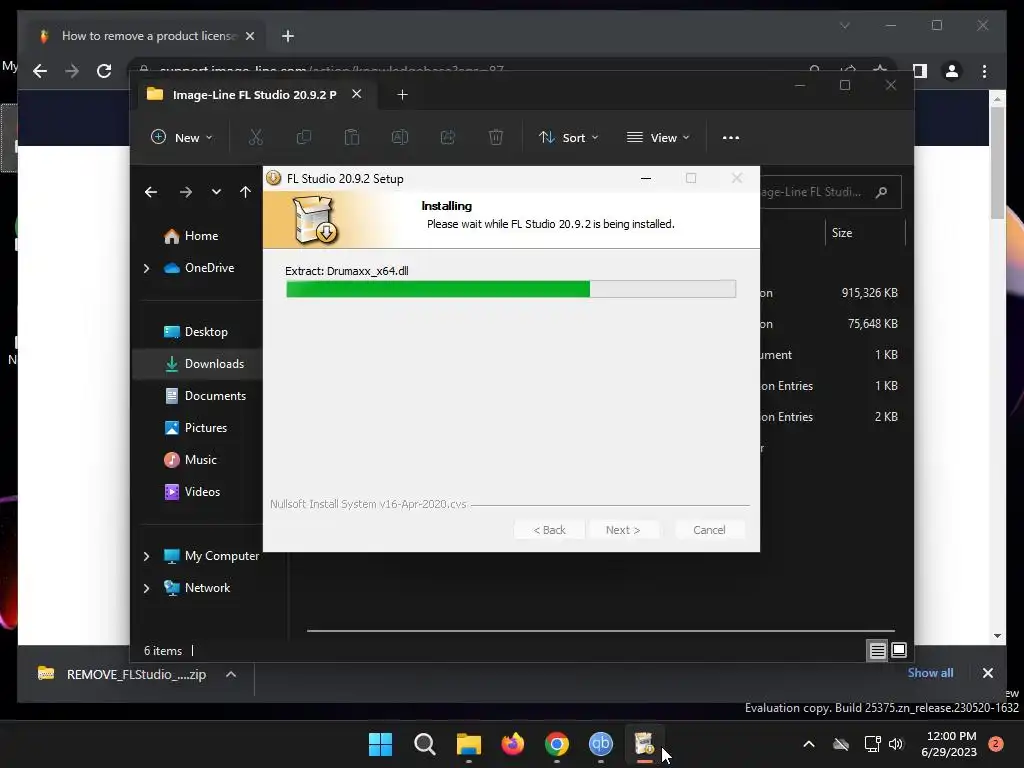This screenshot has height=768, width=1024.
Task: Open volume control in system tray
Action: (x=896, y=744)
